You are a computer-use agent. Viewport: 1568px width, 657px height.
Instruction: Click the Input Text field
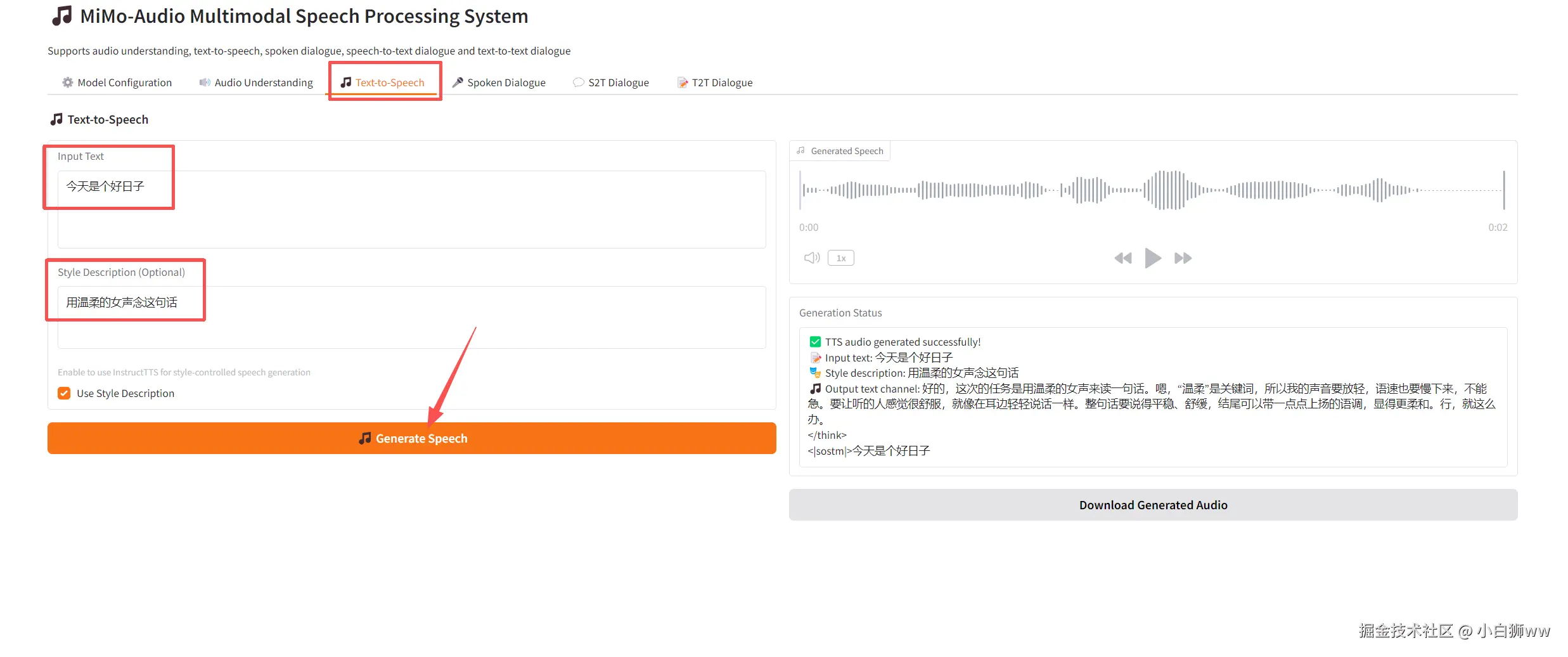tap(411, 209)
